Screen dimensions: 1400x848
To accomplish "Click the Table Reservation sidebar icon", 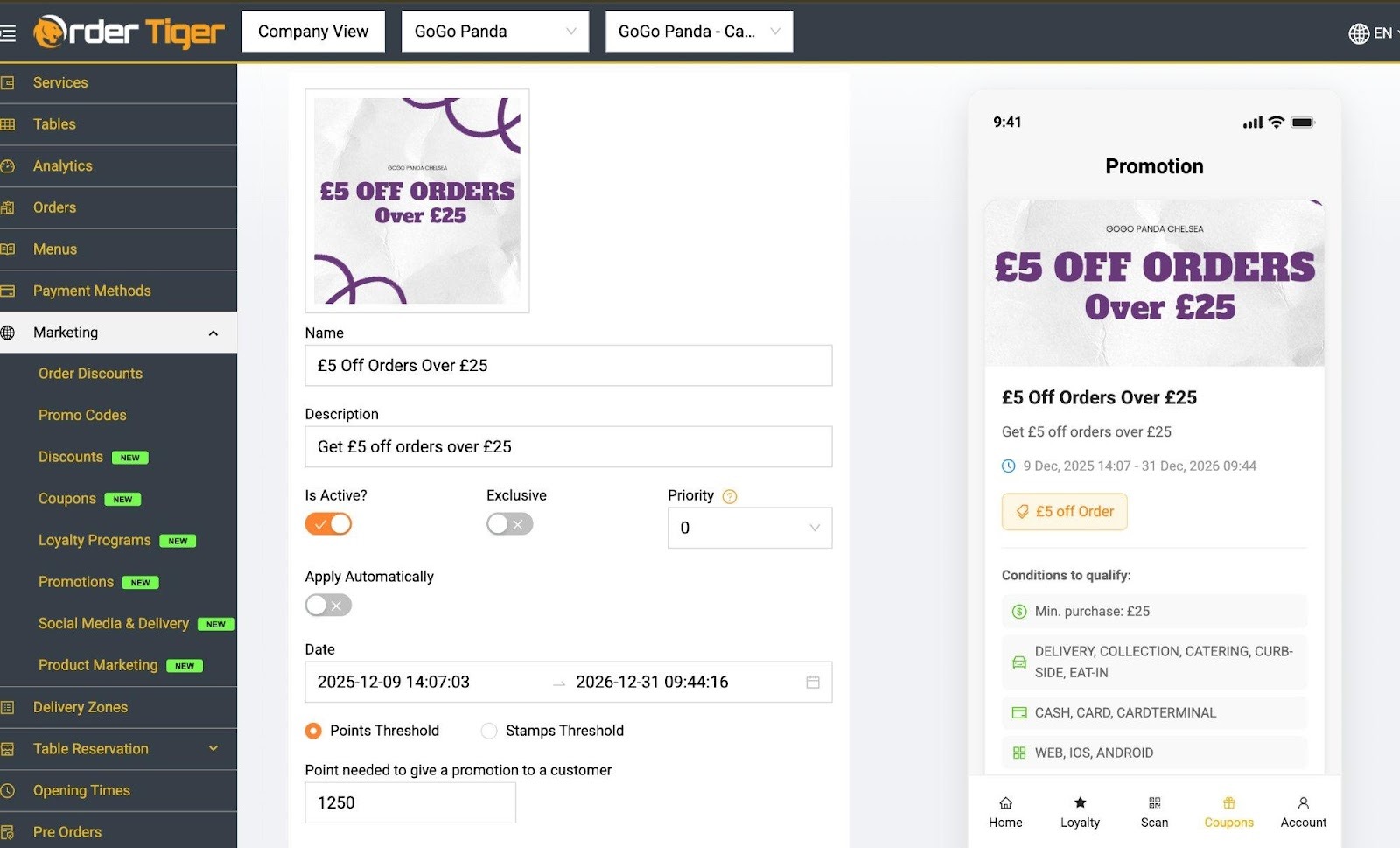I will click(8, 749).
